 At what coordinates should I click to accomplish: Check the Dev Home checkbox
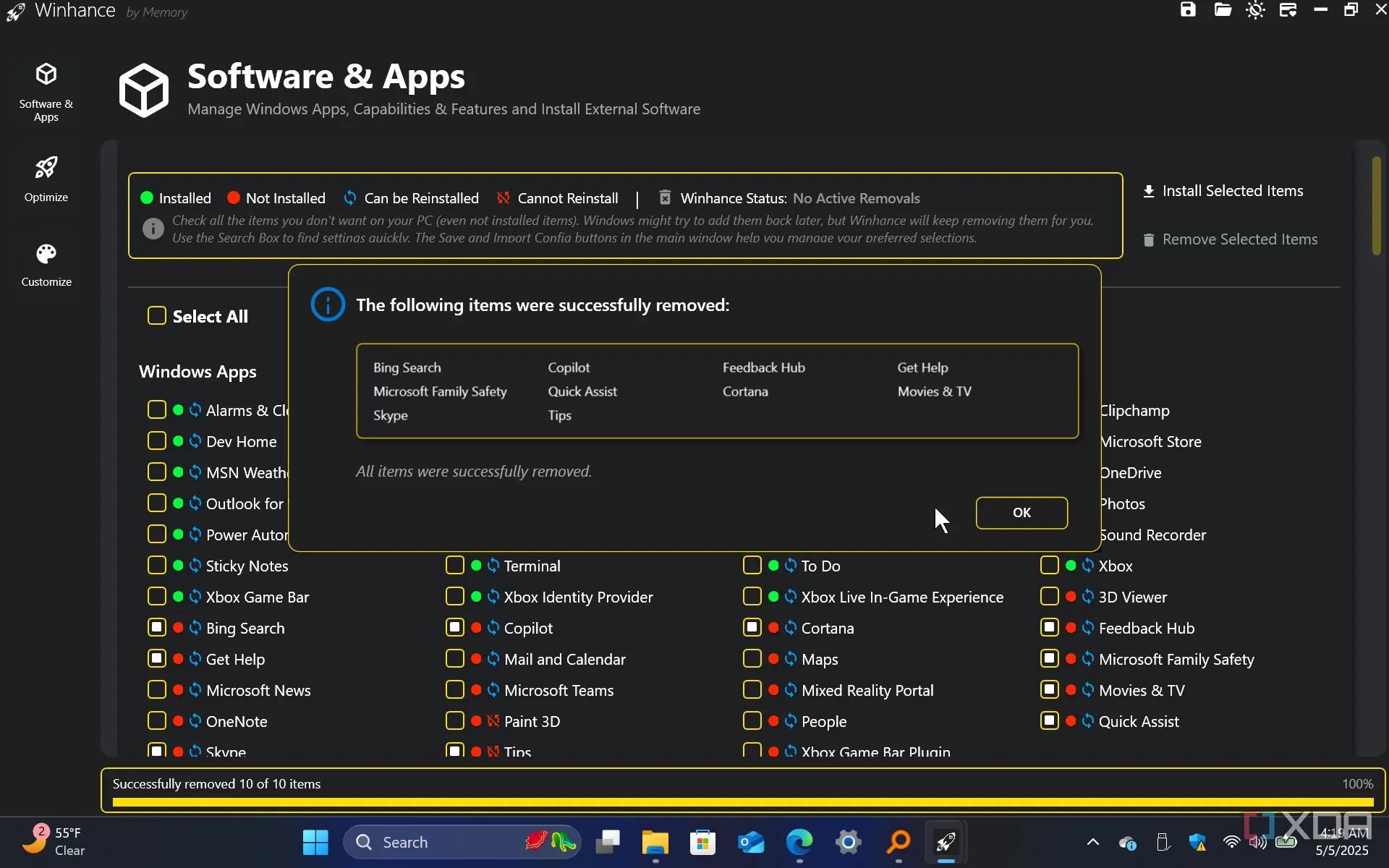pos(157,441)
